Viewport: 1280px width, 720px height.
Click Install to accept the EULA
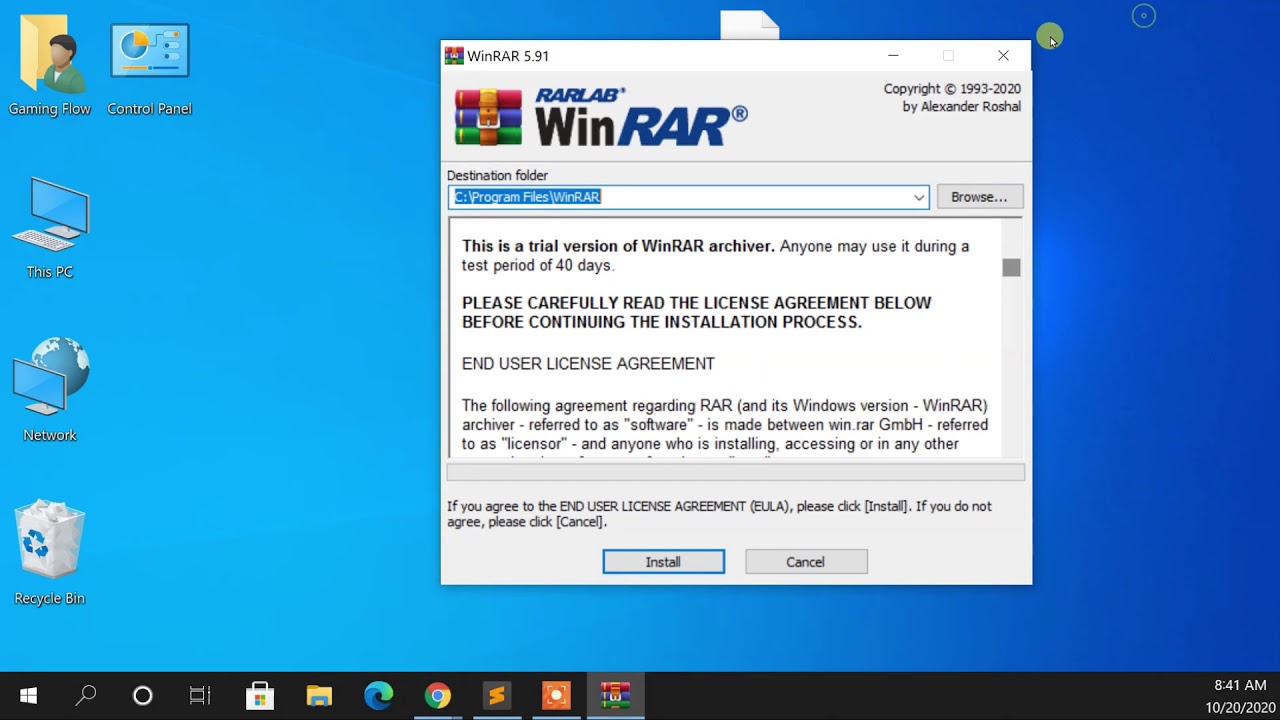click(664, 562)
